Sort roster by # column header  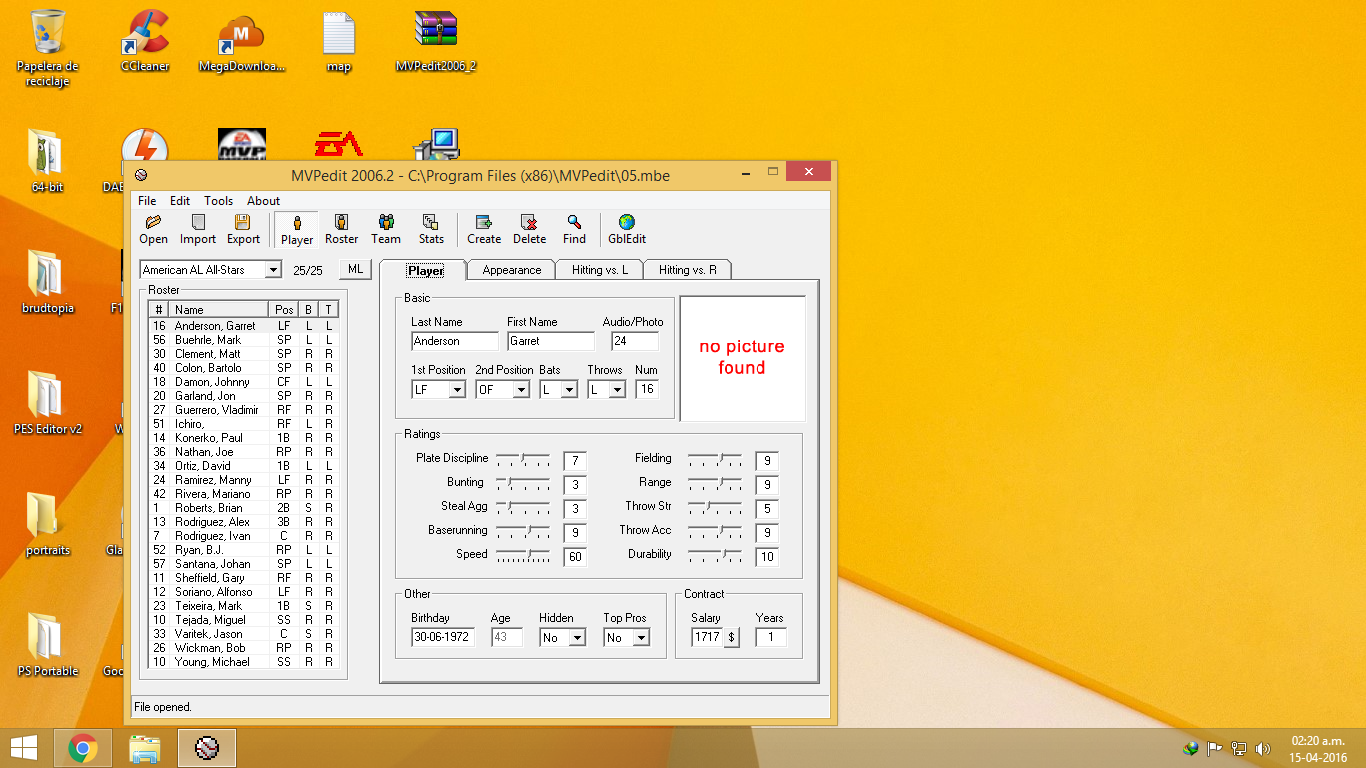159,310
